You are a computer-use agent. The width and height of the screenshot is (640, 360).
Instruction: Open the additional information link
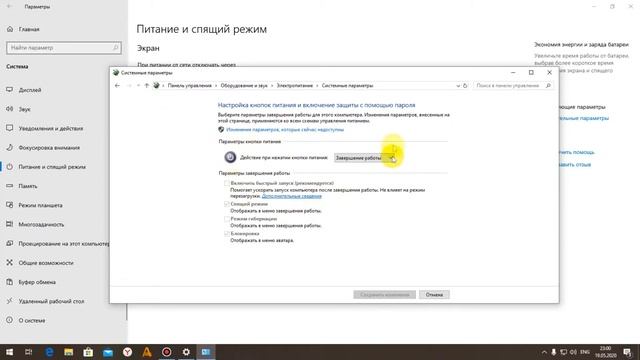coord(291,196)
